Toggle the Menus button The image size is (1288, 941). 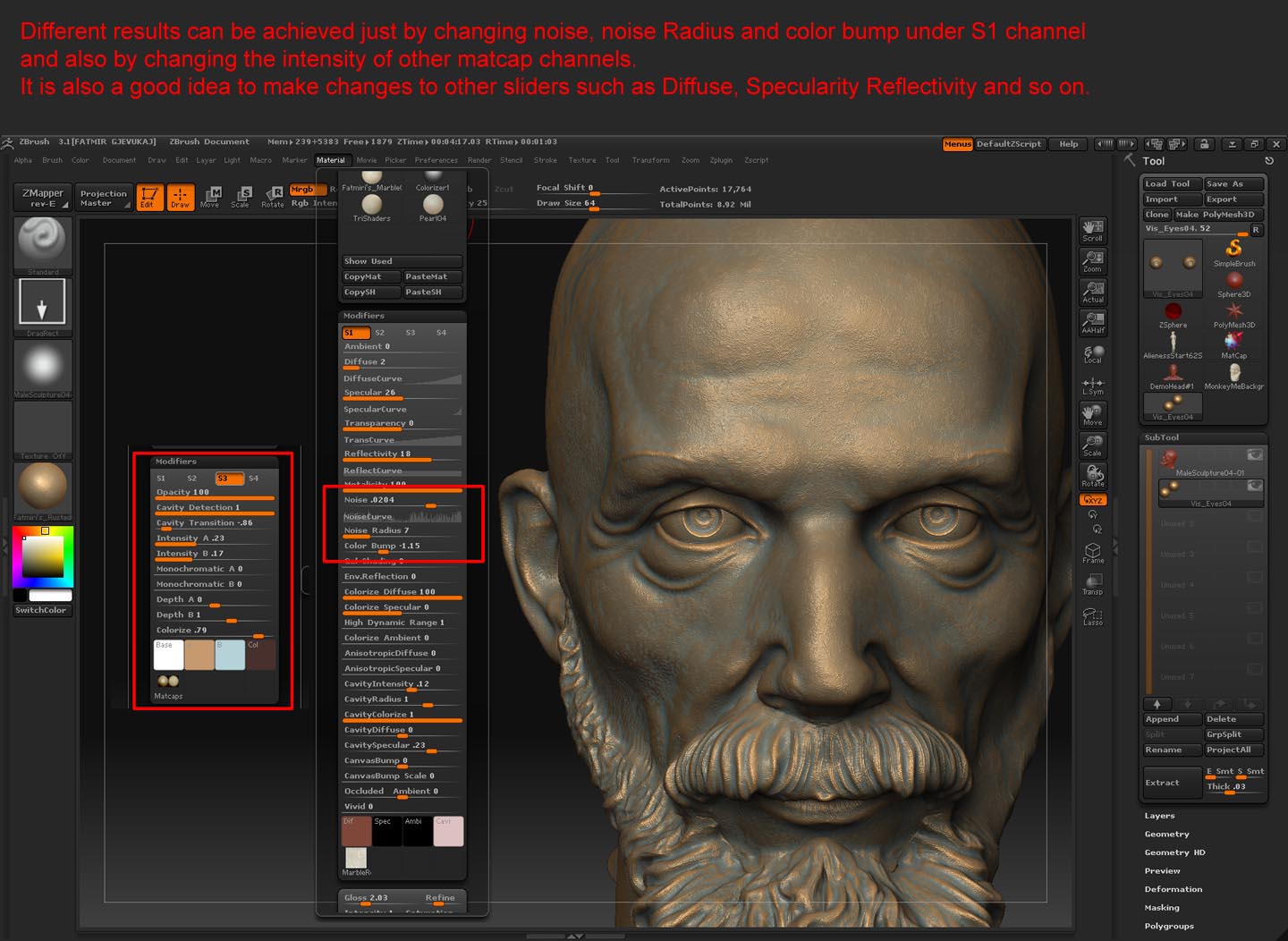(957, 144)
